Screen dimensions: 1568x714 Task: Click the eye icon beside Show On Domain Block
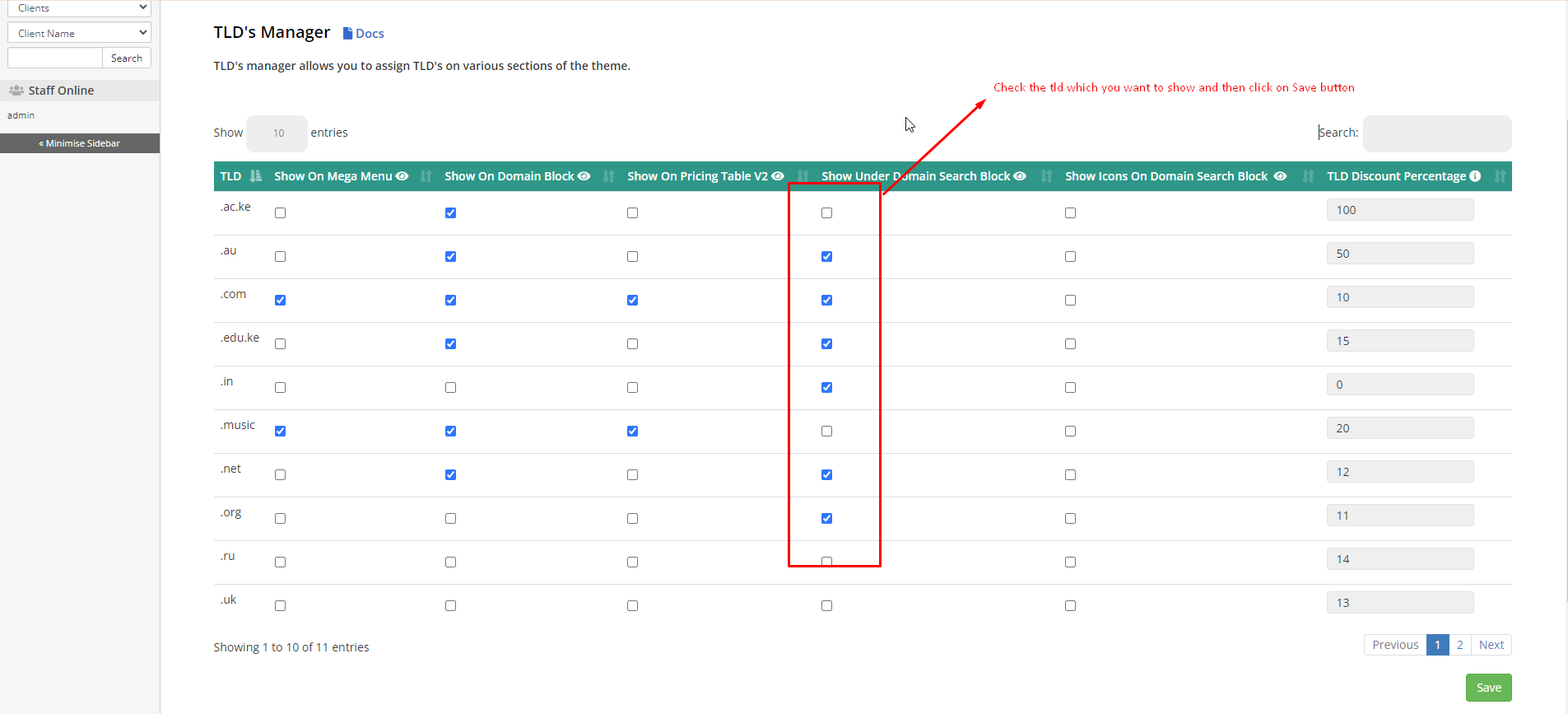[584, 176]
